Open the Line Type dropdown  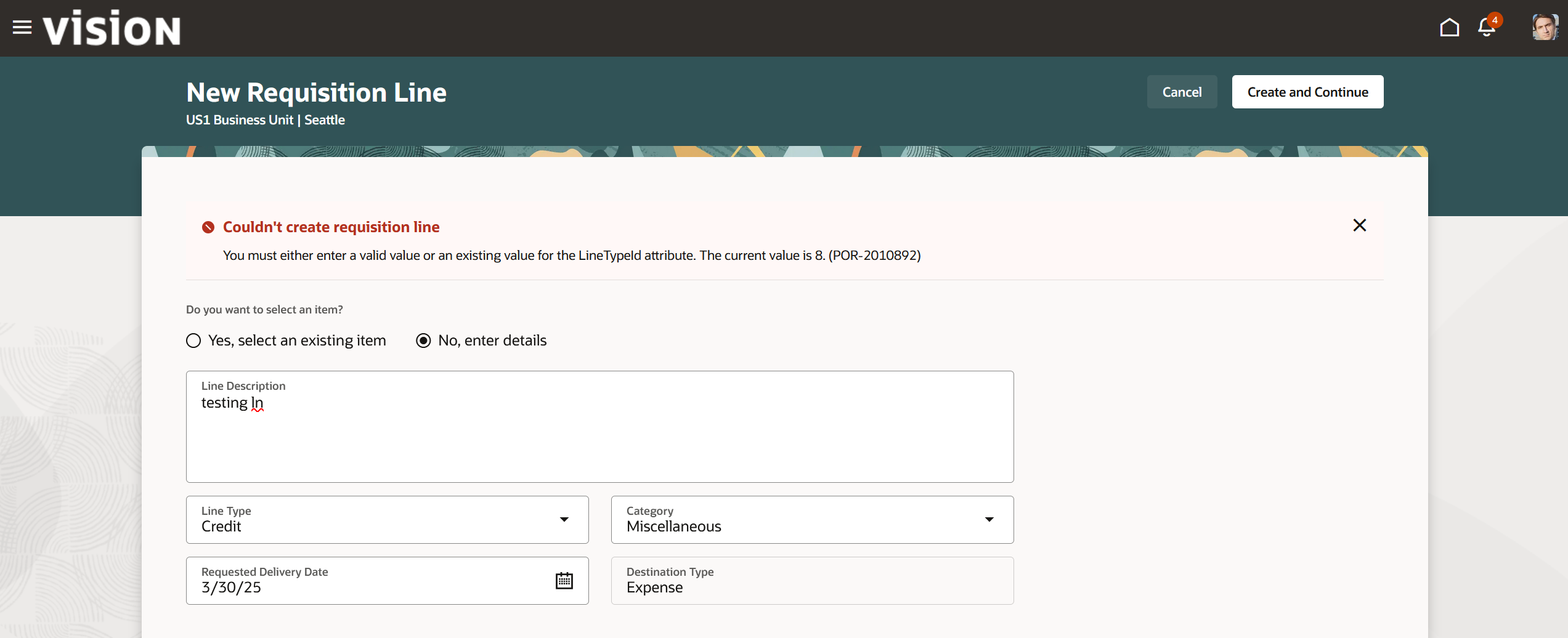(563, 519)
